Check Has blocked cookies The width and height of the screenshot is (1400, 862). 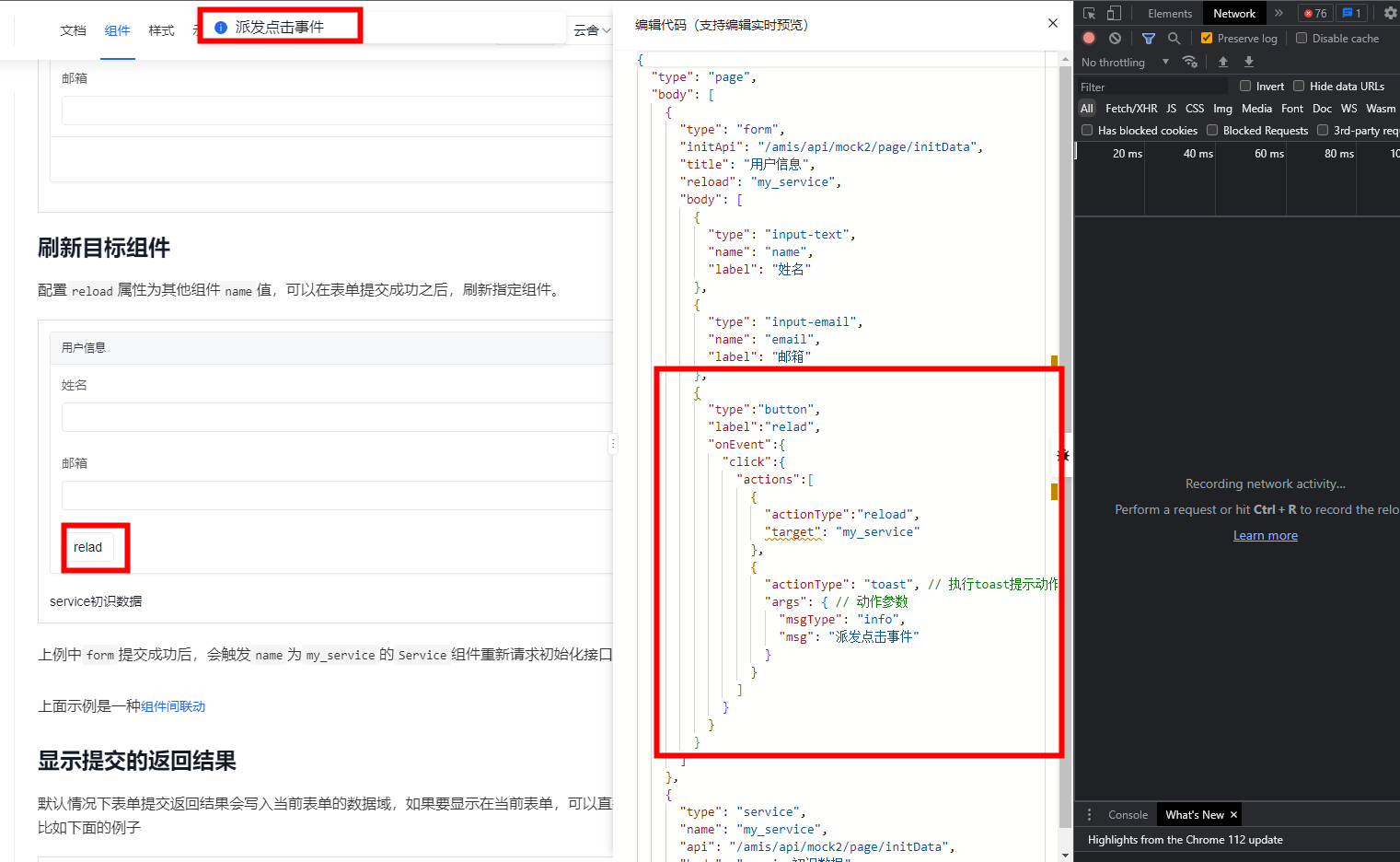tap(1087, 130)
